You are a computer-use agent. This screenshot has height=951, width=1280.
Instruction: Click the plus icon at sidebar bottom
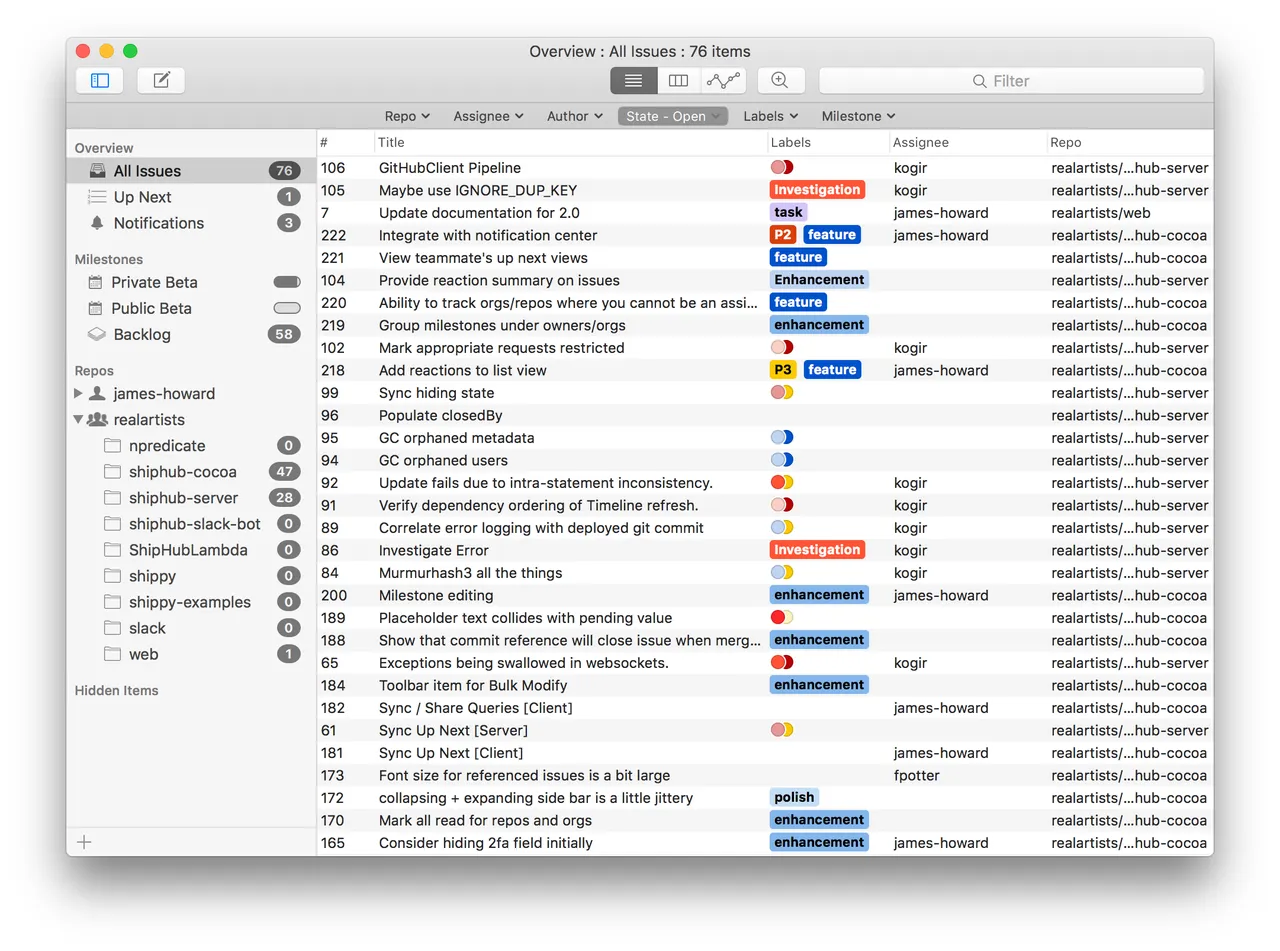[x=84, y=842]
